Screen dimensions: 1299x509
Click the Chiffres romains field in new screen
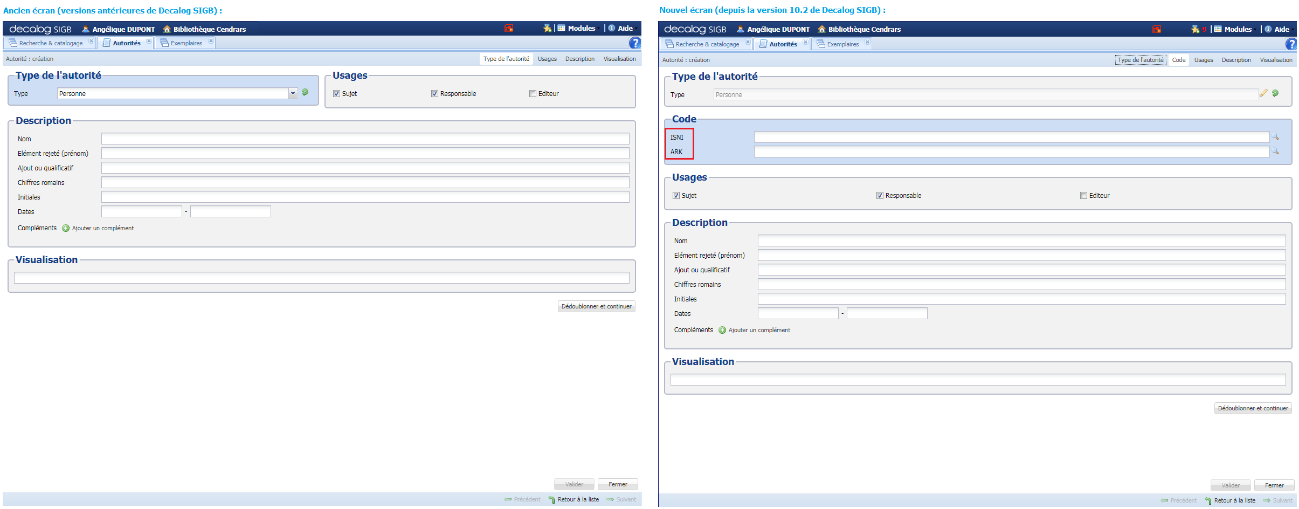point(1022,284)
